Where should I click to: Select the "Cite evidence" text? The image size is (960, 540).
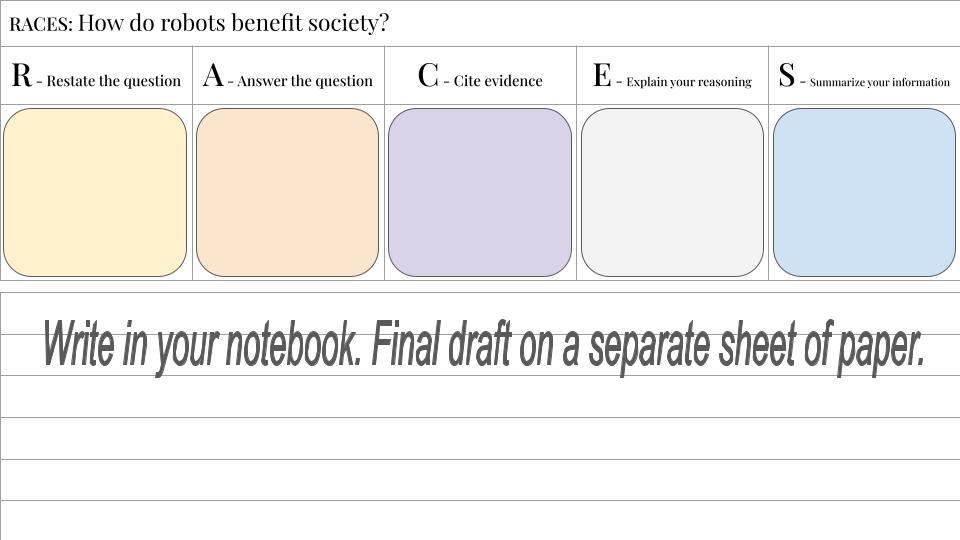[x=498, y=81]
